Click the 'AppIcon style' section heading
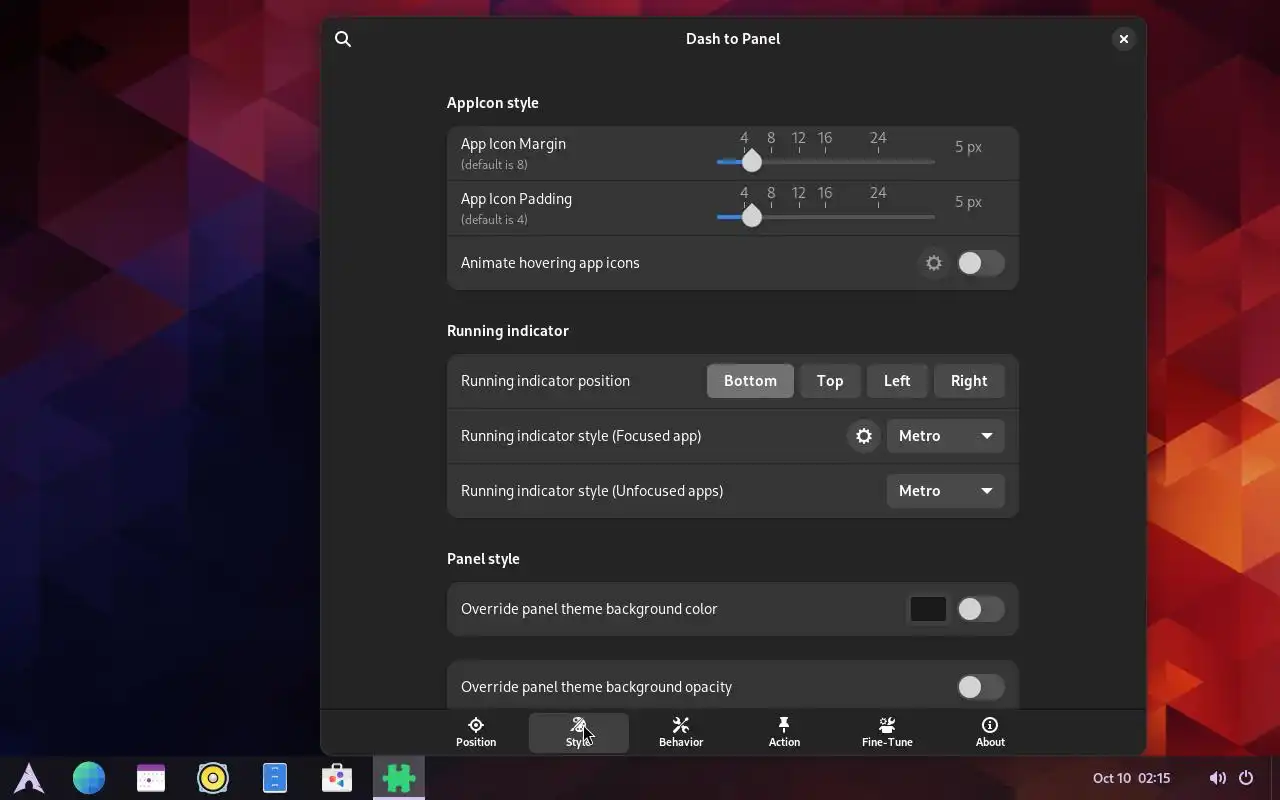 pyautogui.click(x=493, y=103)
